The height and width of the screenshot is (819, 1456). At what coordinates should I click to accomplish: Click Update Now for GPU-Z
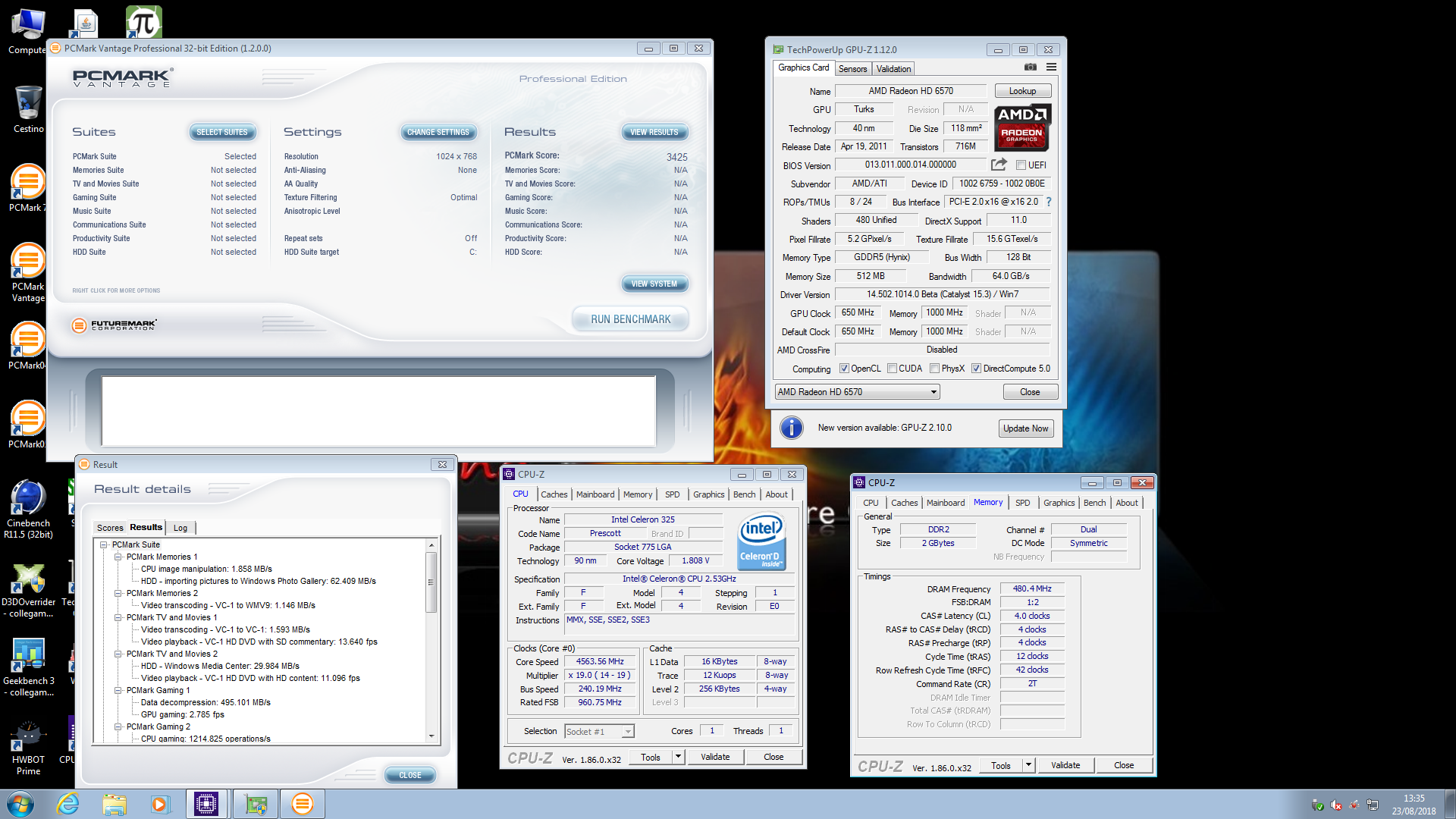tap(1025, 428)
